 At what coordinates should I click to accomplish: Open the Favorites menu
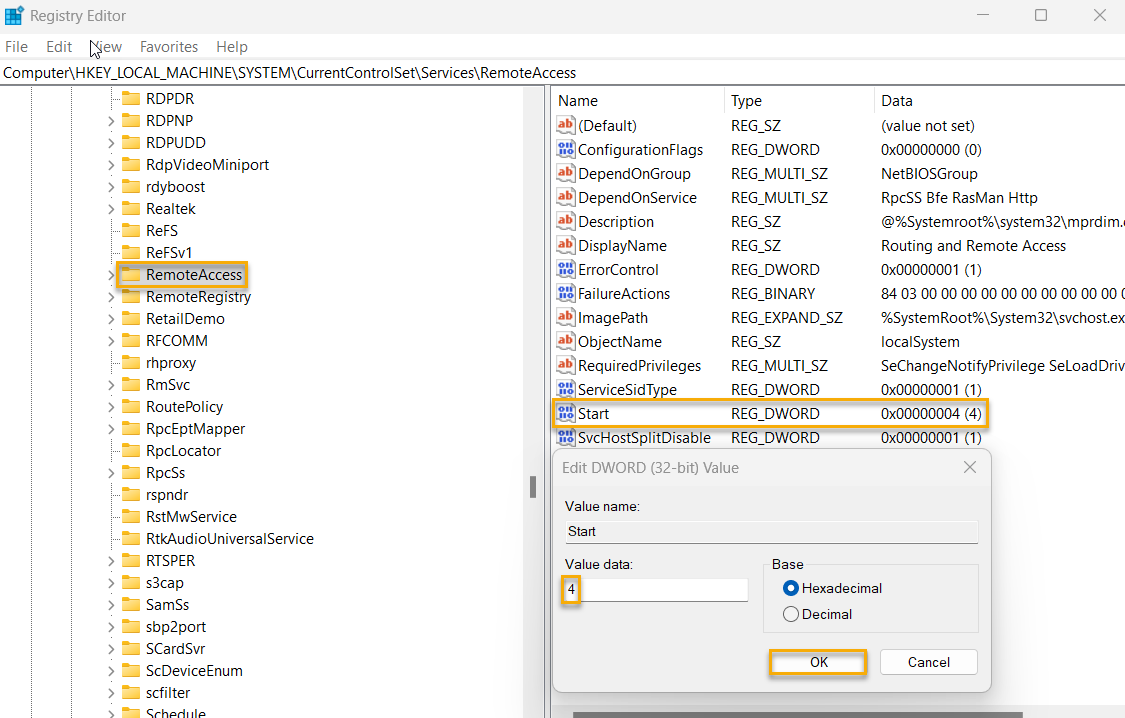tap(168, 46)
